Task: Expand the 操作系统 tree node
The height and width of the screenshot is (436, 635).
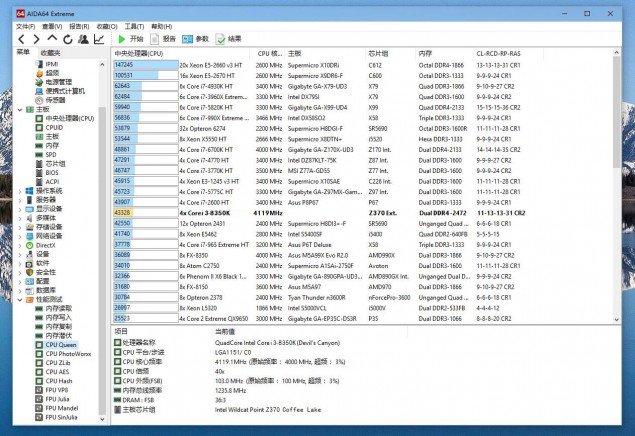Action: click(x=20, y=191)
